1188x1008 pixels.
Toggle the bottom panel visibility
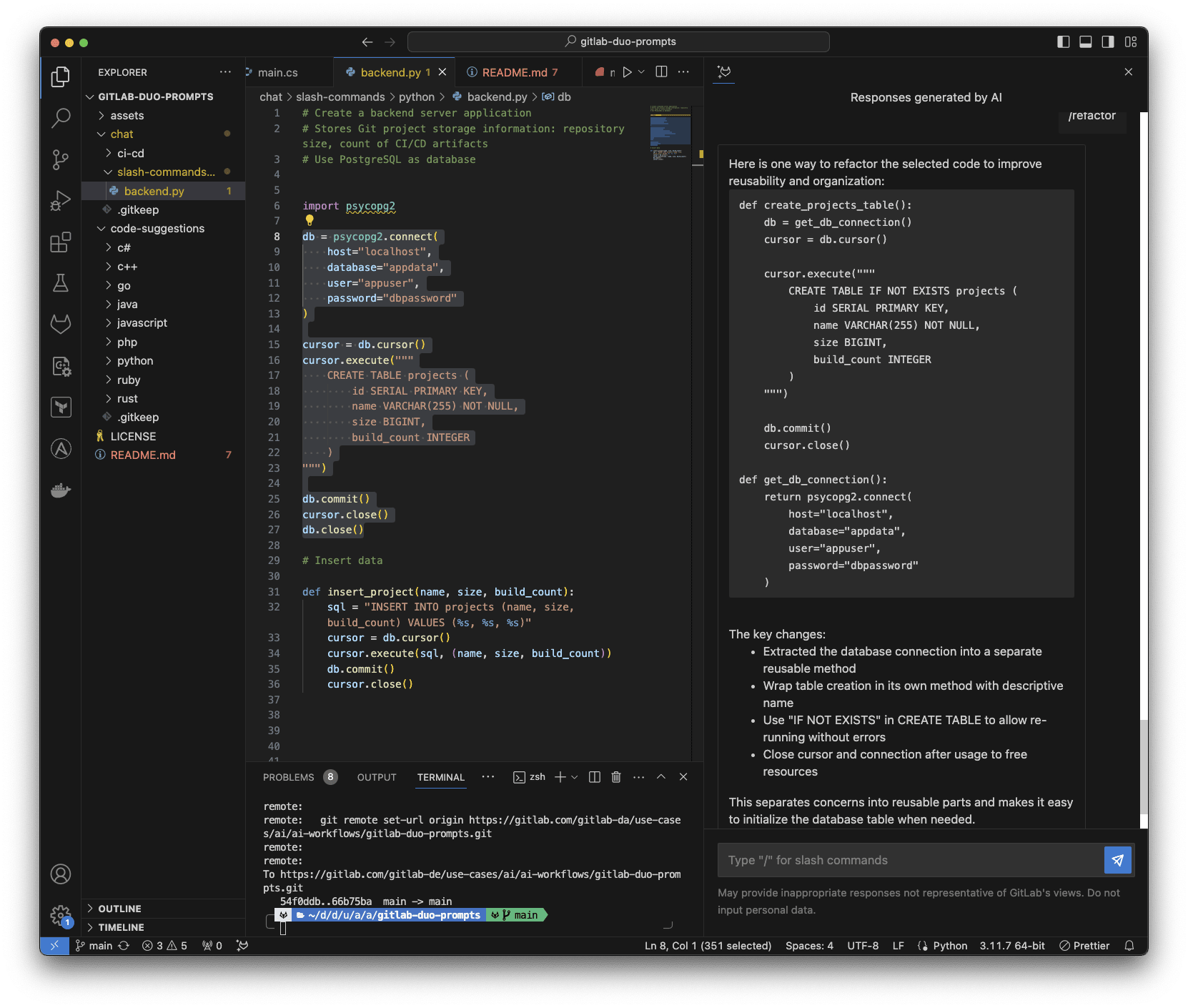(1085, 41)
